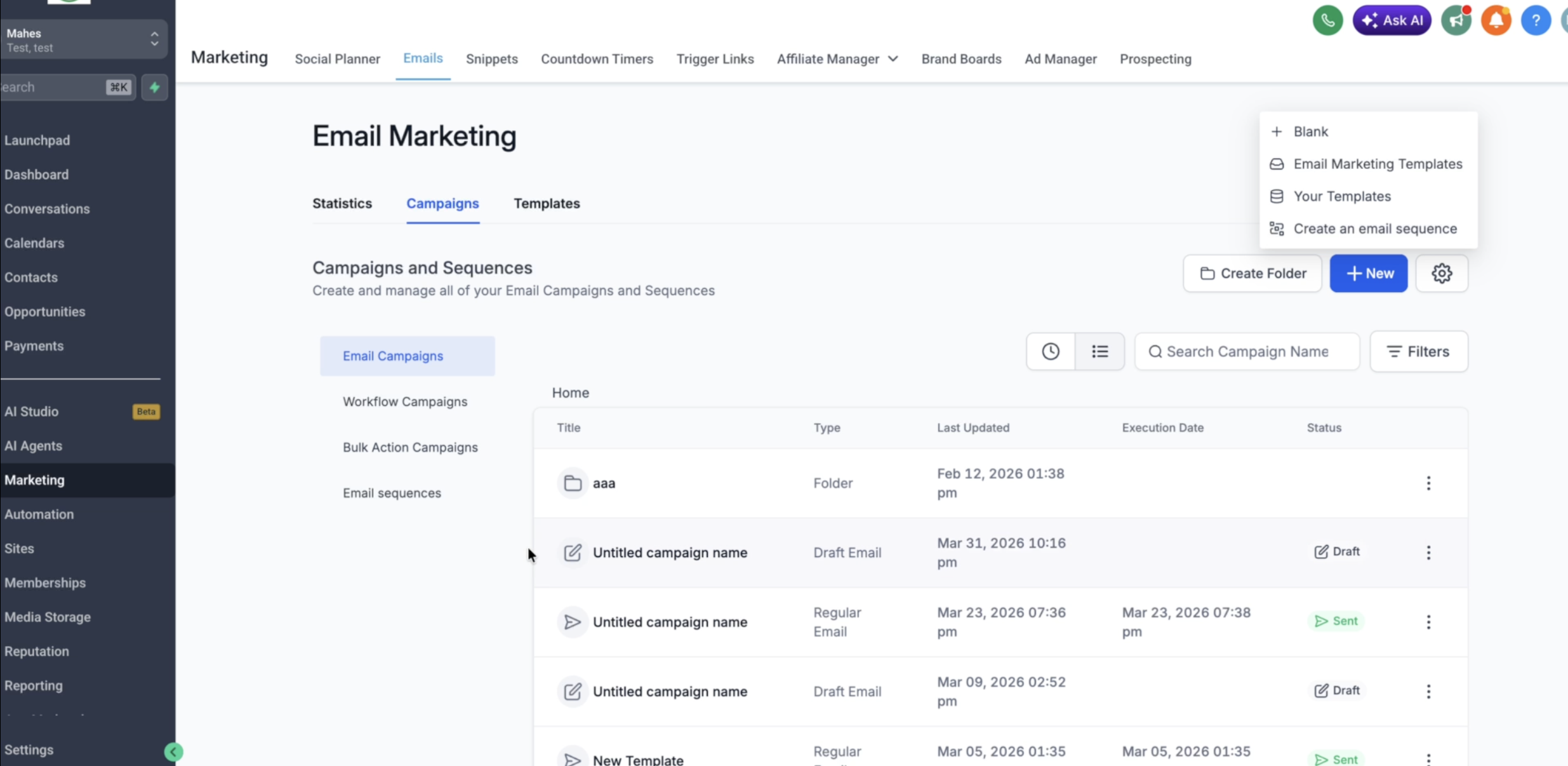Open the Mahes account switcher
The image size is (1568, 766).
(83, 39)
